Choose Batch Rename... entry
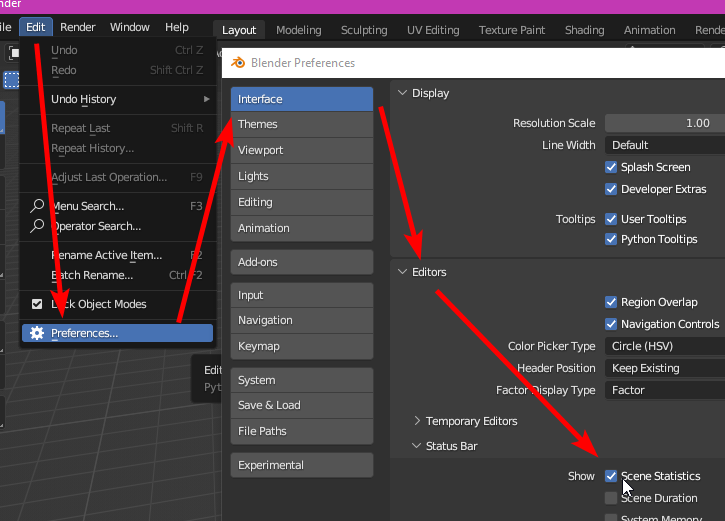Viewport: 725px width, 521px height. tap(117, 275)
